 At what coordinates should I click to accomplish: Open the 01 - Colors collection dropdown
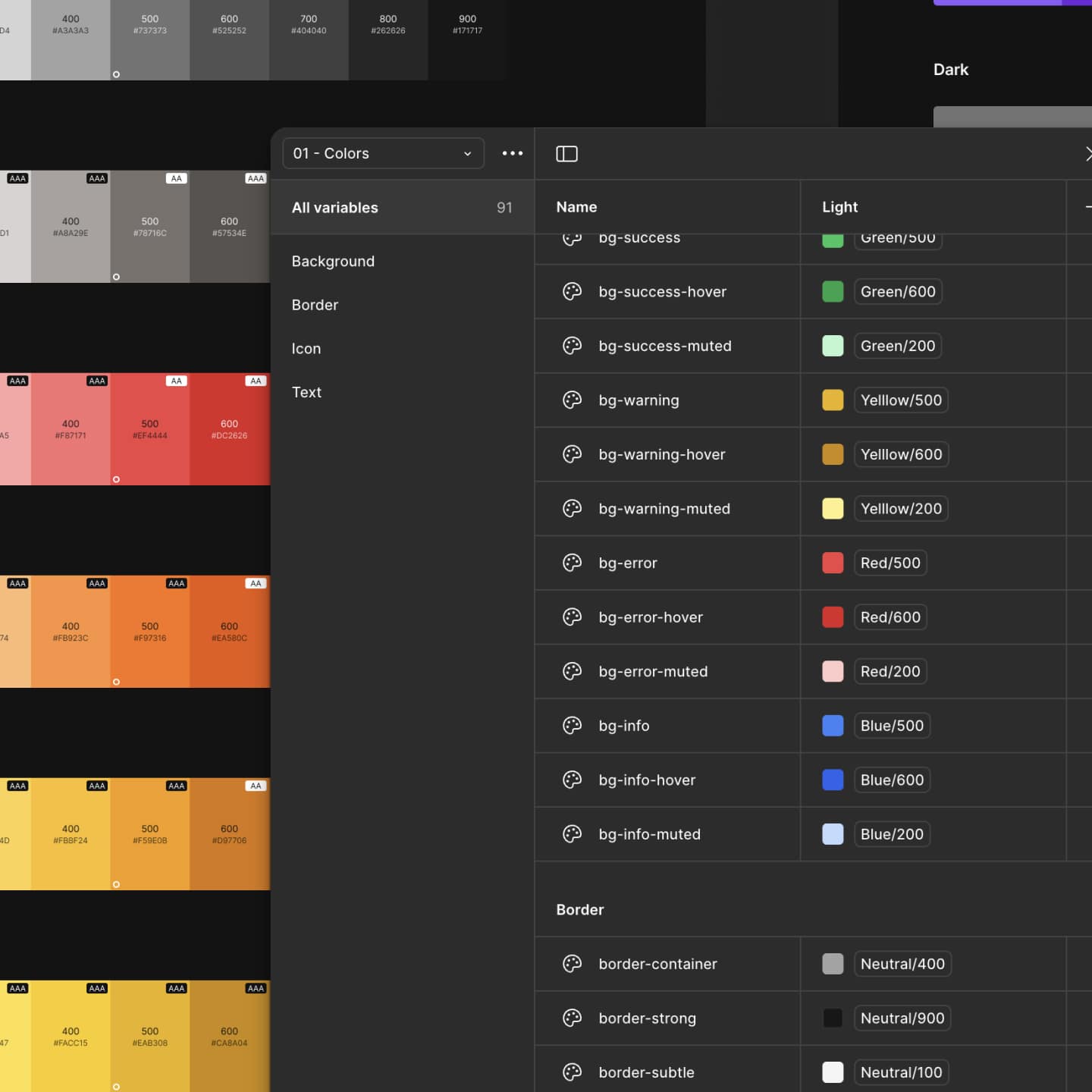pos(383,153)
